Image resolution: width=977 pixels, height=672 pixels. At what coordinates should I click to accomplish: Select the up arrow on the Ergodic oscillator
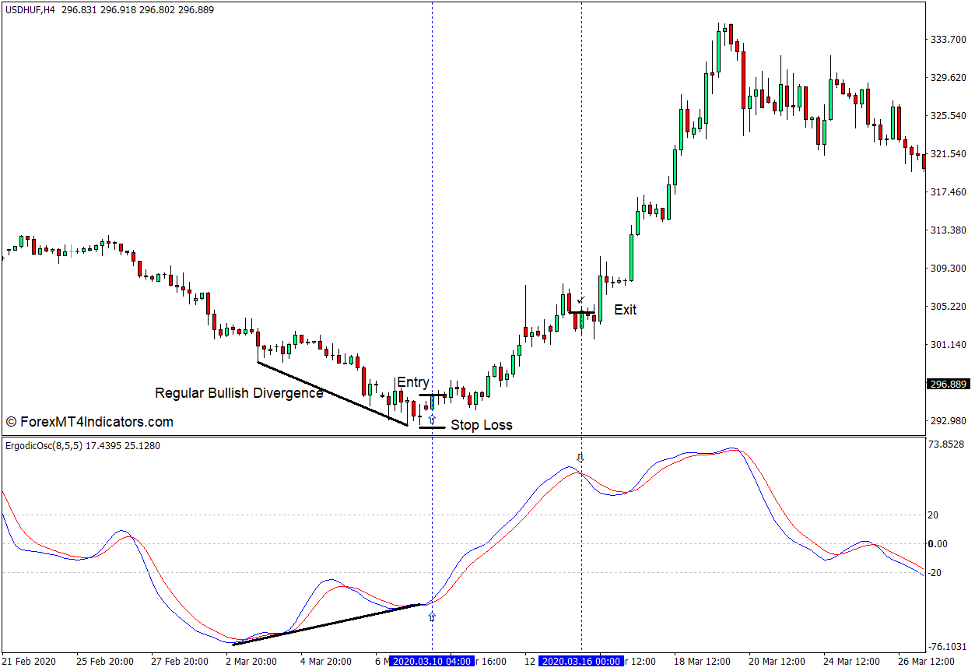coord(432,616)
